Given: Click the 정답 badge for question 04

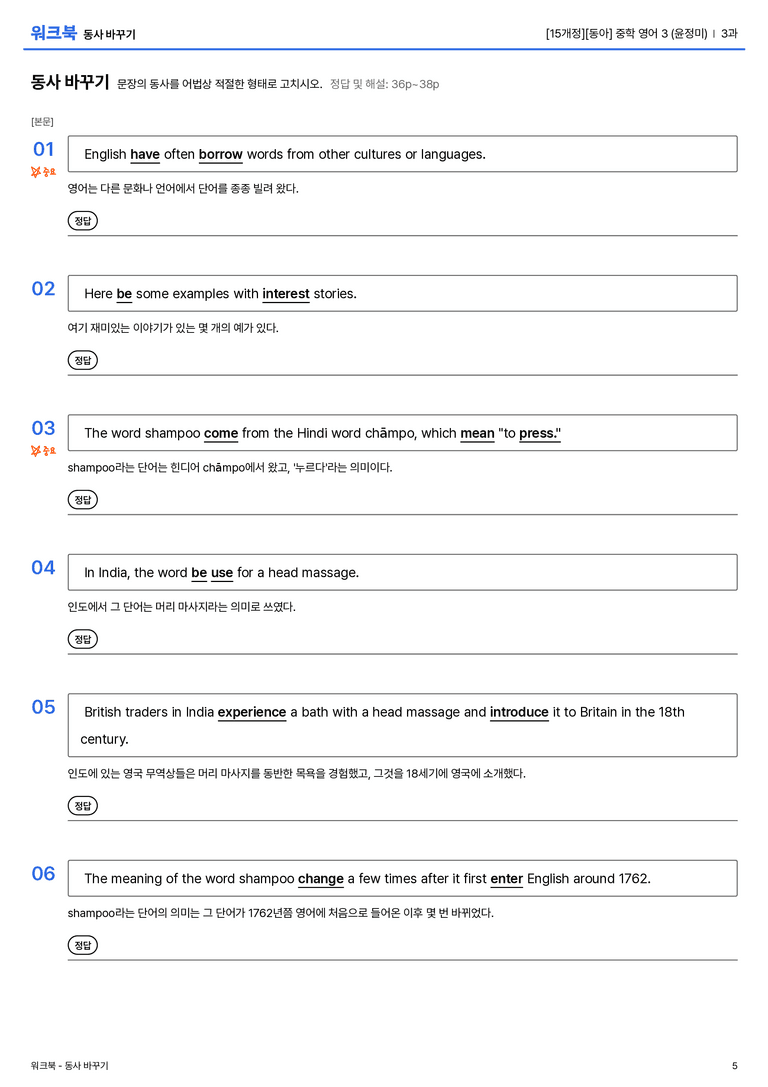Looking at the screenshot, I should [x=82, y=639].
